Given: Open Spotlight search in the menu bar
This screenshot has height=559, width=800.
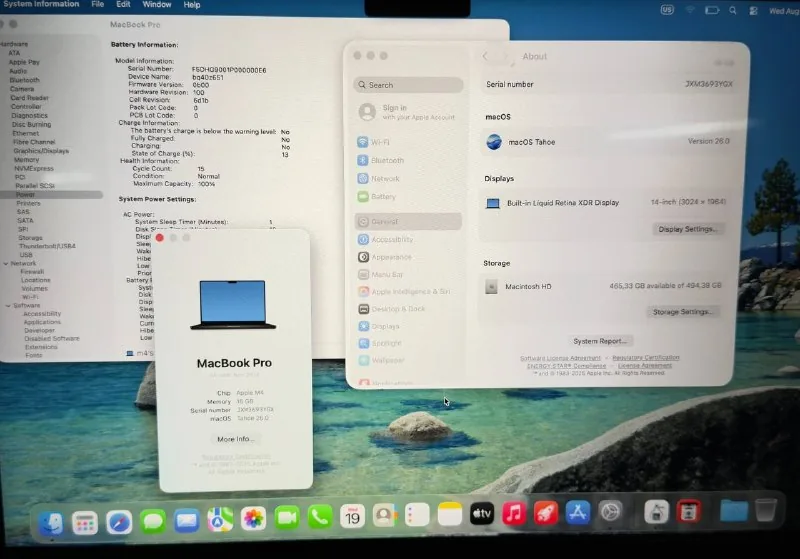Looking at the screenshot, I should click(733, 10).
